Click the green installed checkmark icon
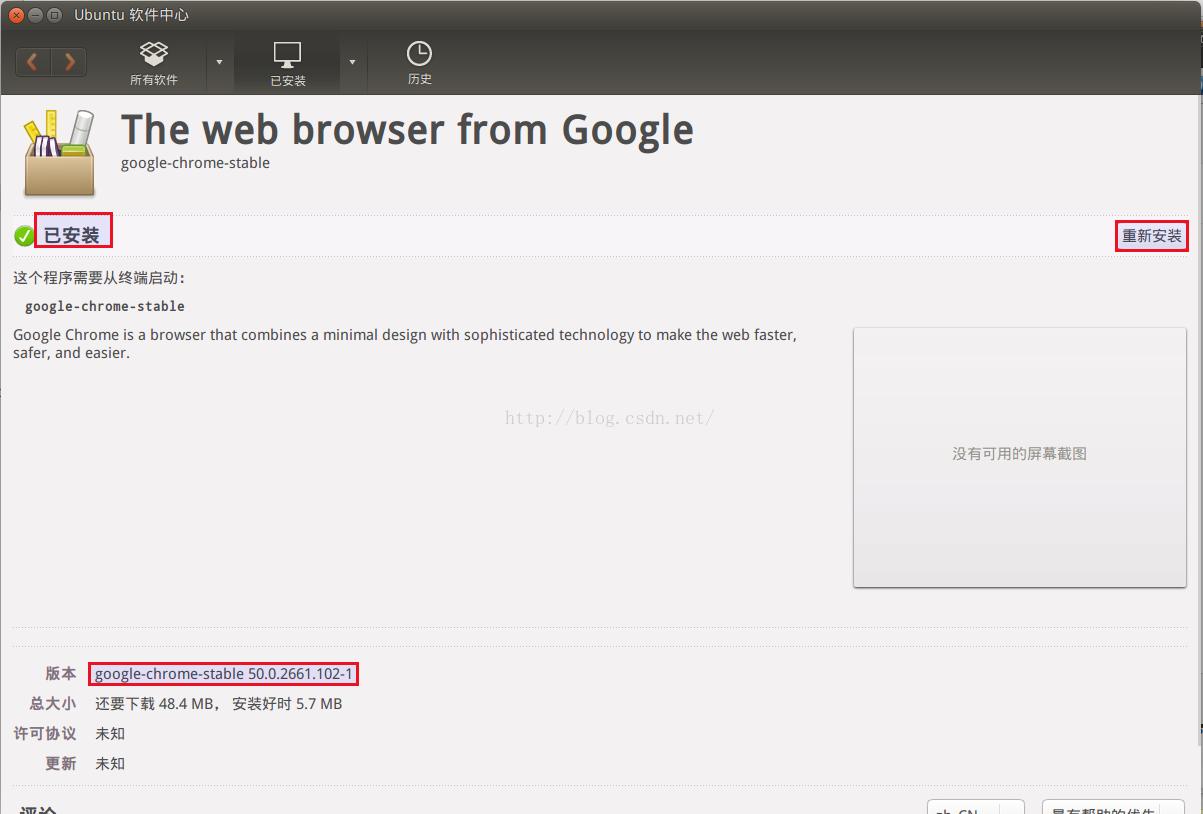Screen dimensions: 1203x814 point(24,236)
